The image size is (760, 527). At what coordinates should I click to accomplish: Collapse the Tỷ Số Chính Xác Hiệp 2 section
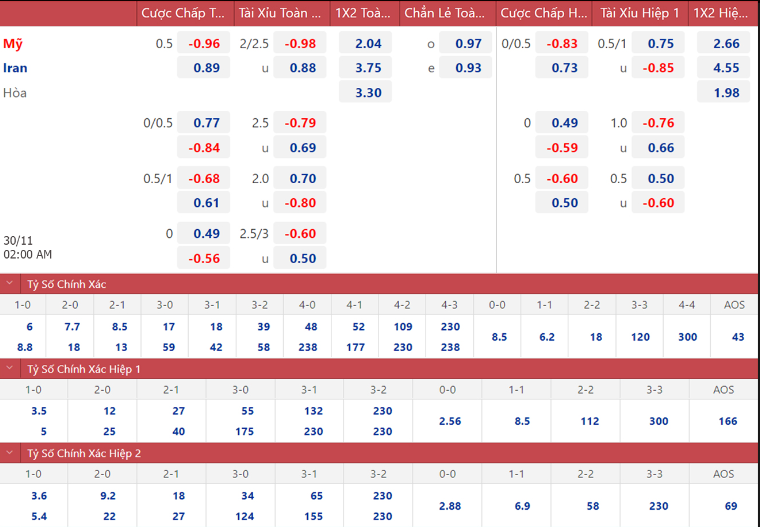coord(10,453)
